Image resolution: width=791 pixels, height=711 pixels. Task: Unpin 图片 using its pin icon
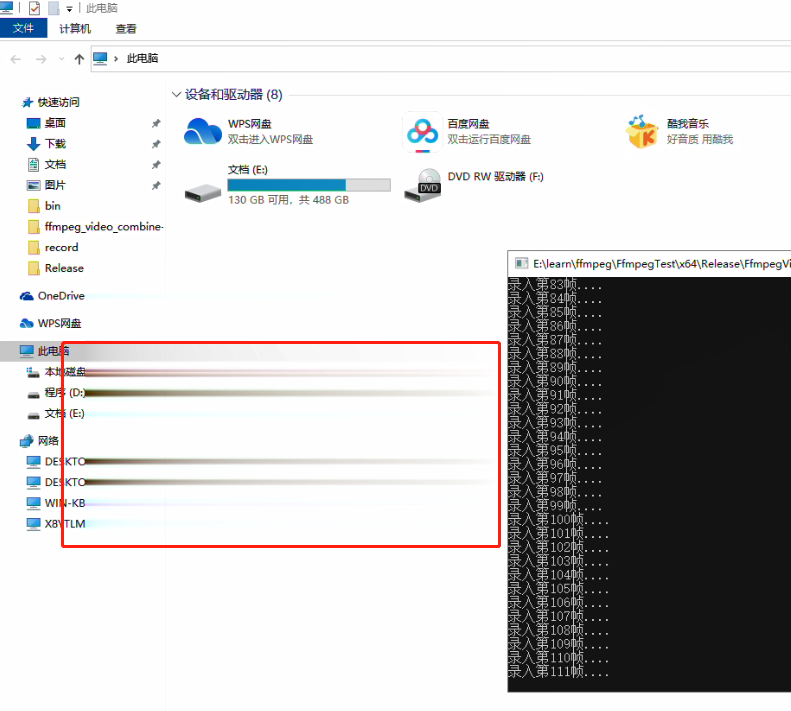(156, 185)
